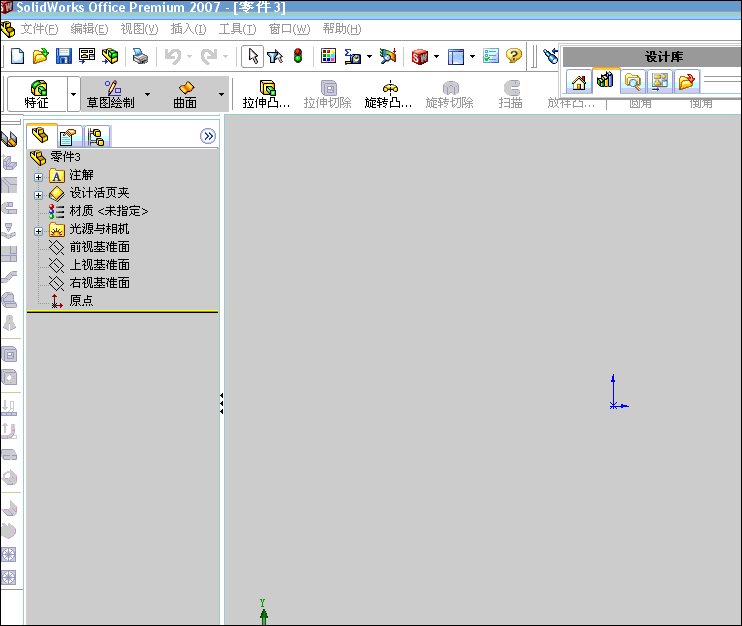742x626 pixels.
Task: Click the Design Library file explorer folder icon
Action: click(687, 82)
